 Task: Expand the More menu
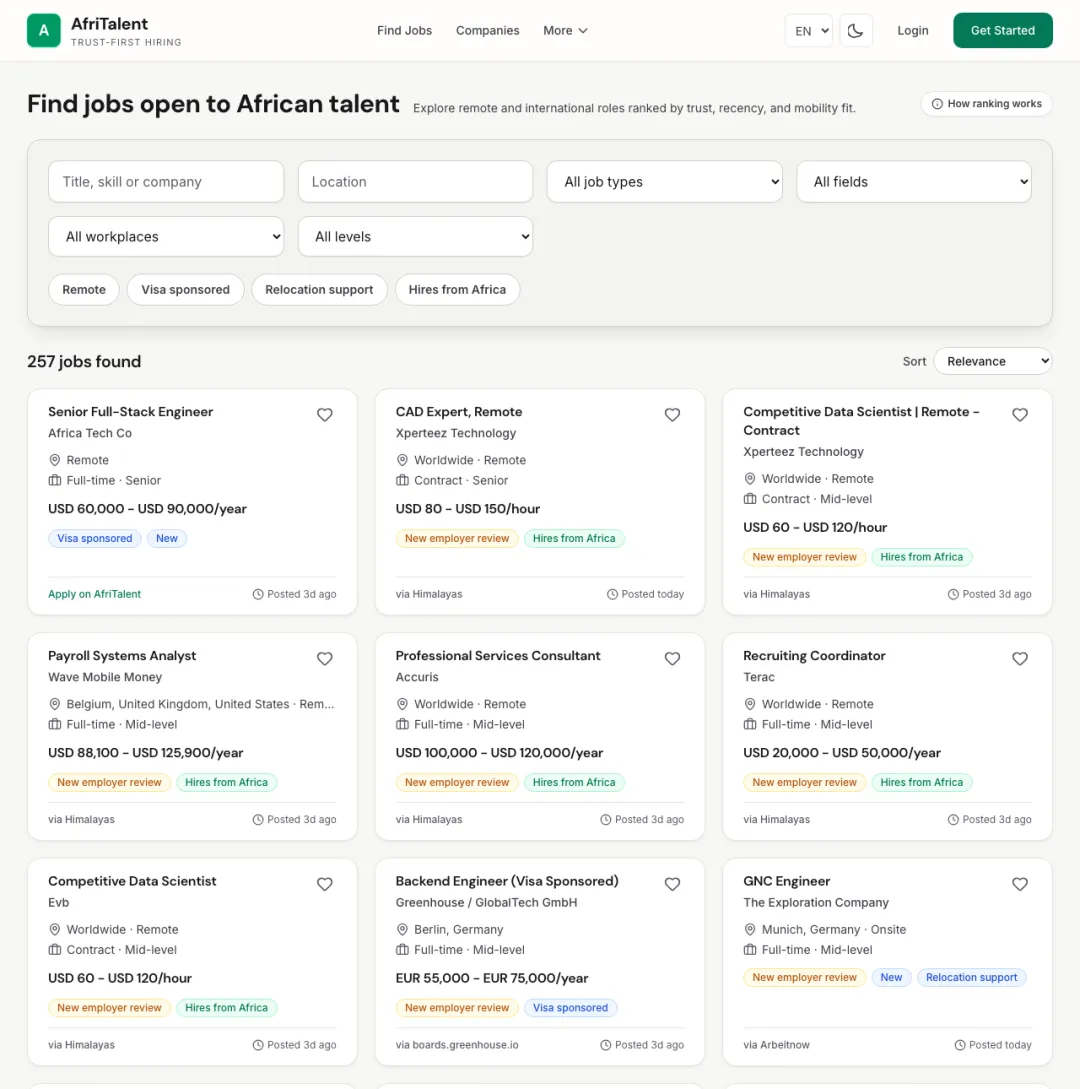coord(565,31)
